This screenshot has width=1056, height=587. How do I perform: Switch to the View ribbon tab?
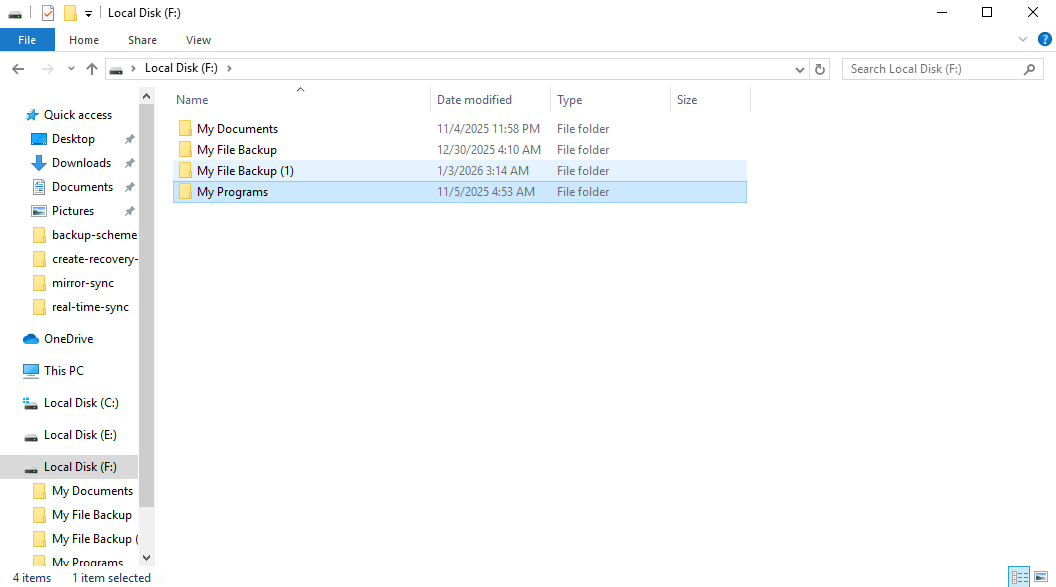pos(198,40)
